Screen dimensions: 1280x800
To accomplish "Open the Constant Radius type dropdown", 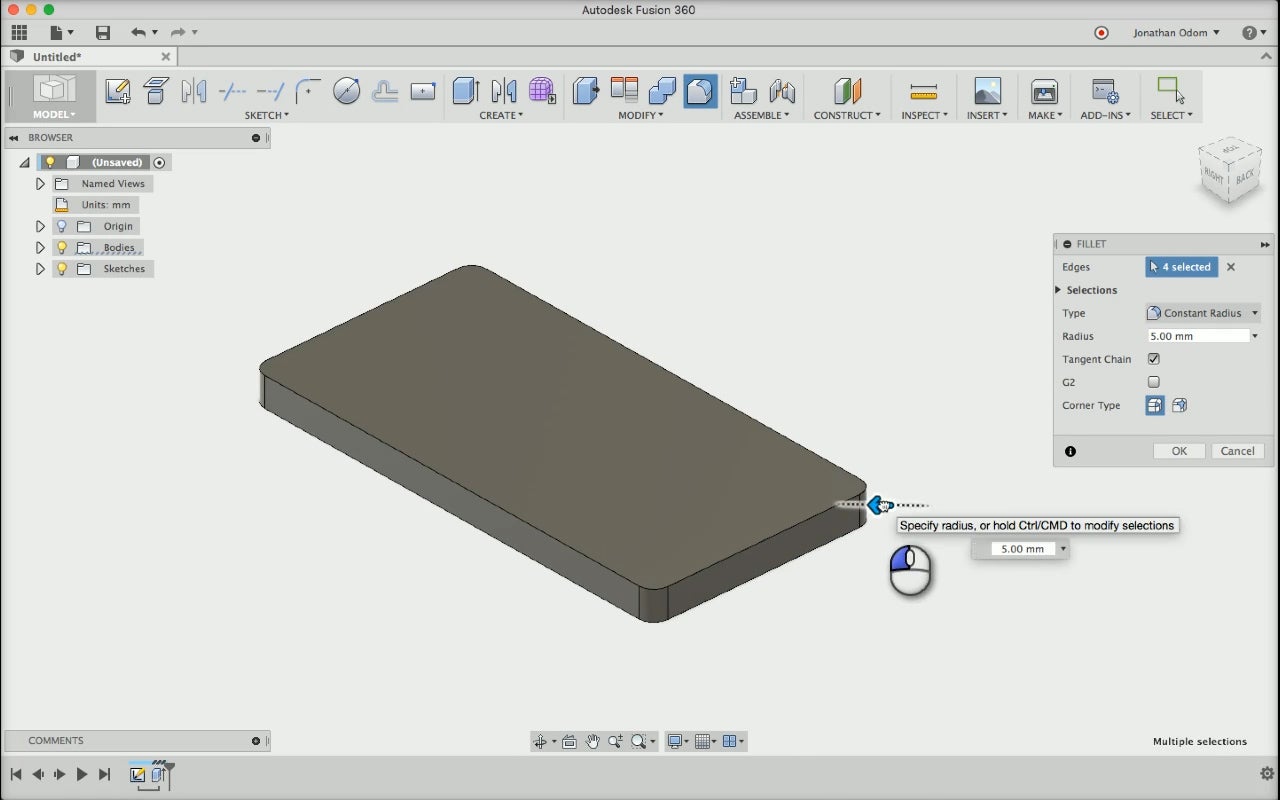I will (1202, 313).
